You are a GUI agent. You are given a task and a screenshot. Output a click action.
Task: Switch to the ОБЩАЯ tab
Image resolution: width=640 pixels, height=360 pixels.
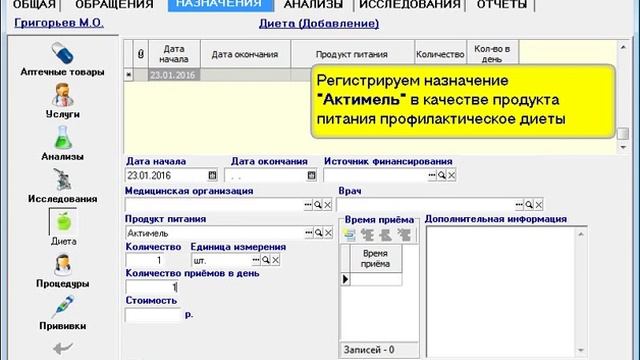[x=34, y=5]
